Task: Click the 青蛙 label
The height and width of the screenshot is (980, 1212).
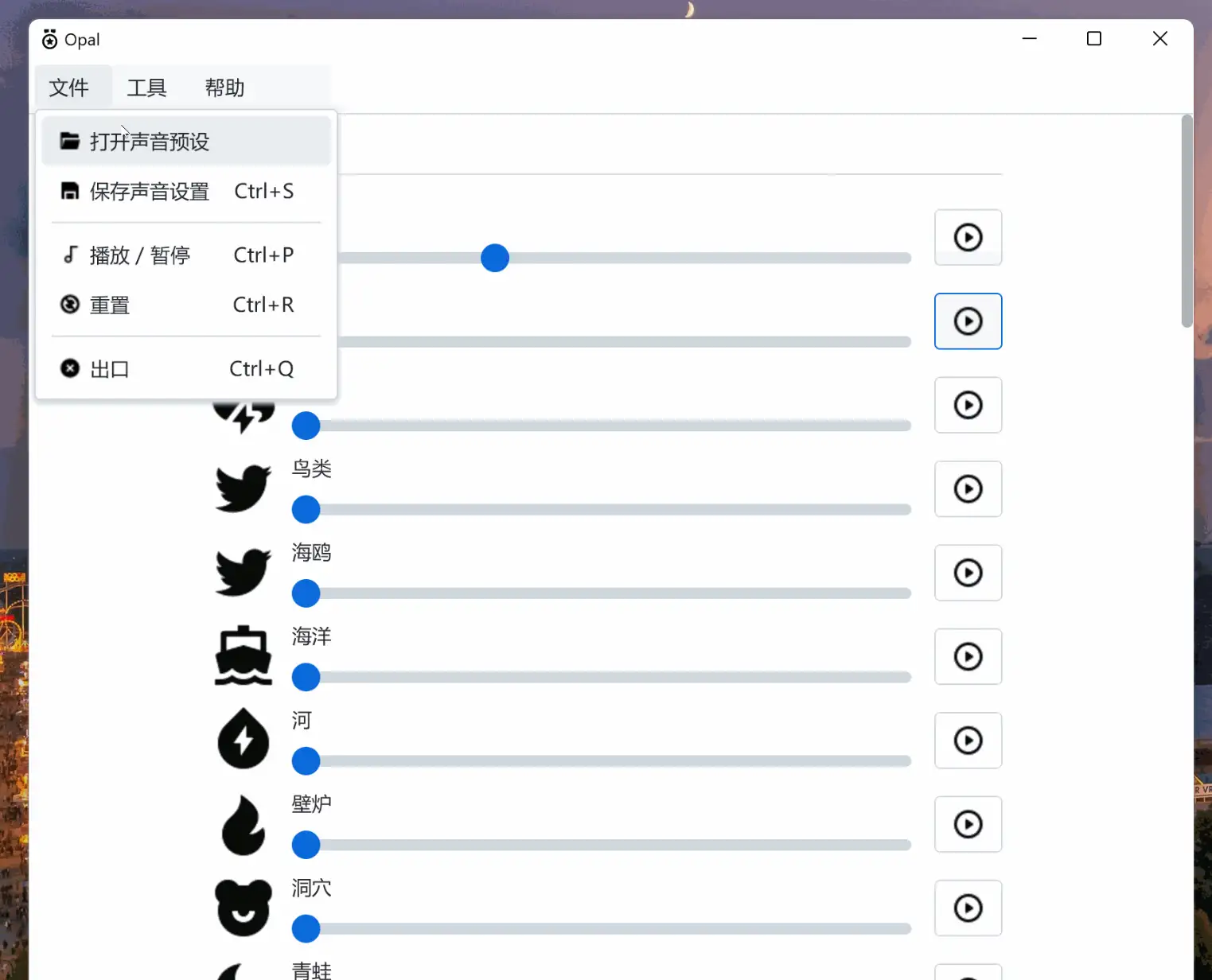Action: [311, 970]
